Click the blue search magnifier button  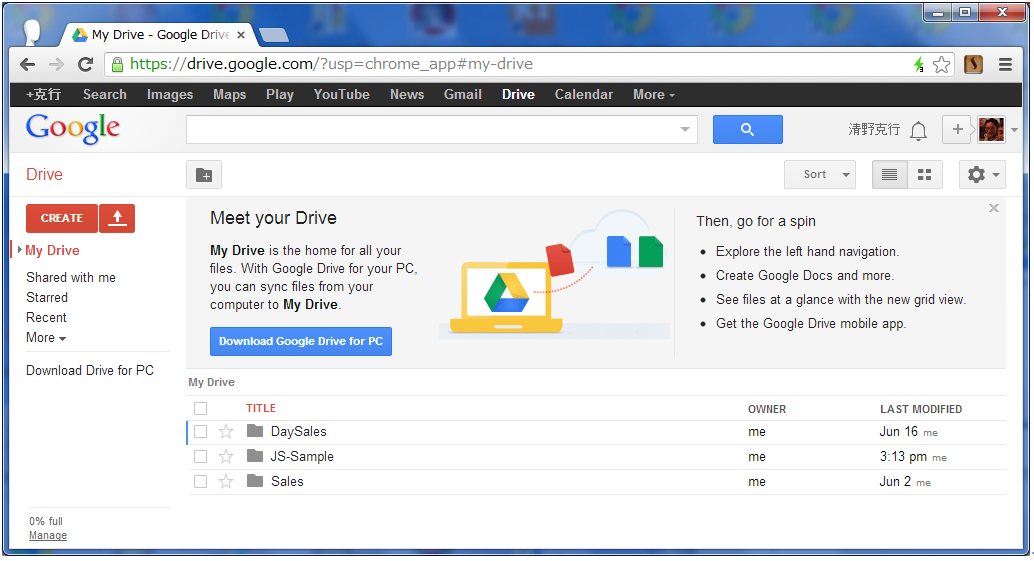pos(747,129)
